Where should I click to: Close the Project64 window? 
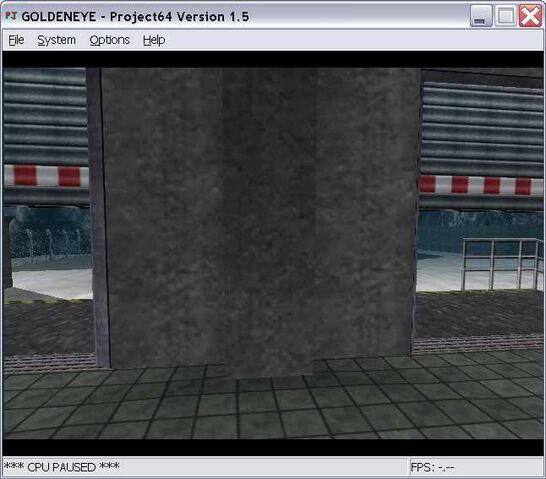[x=530, y=16]
